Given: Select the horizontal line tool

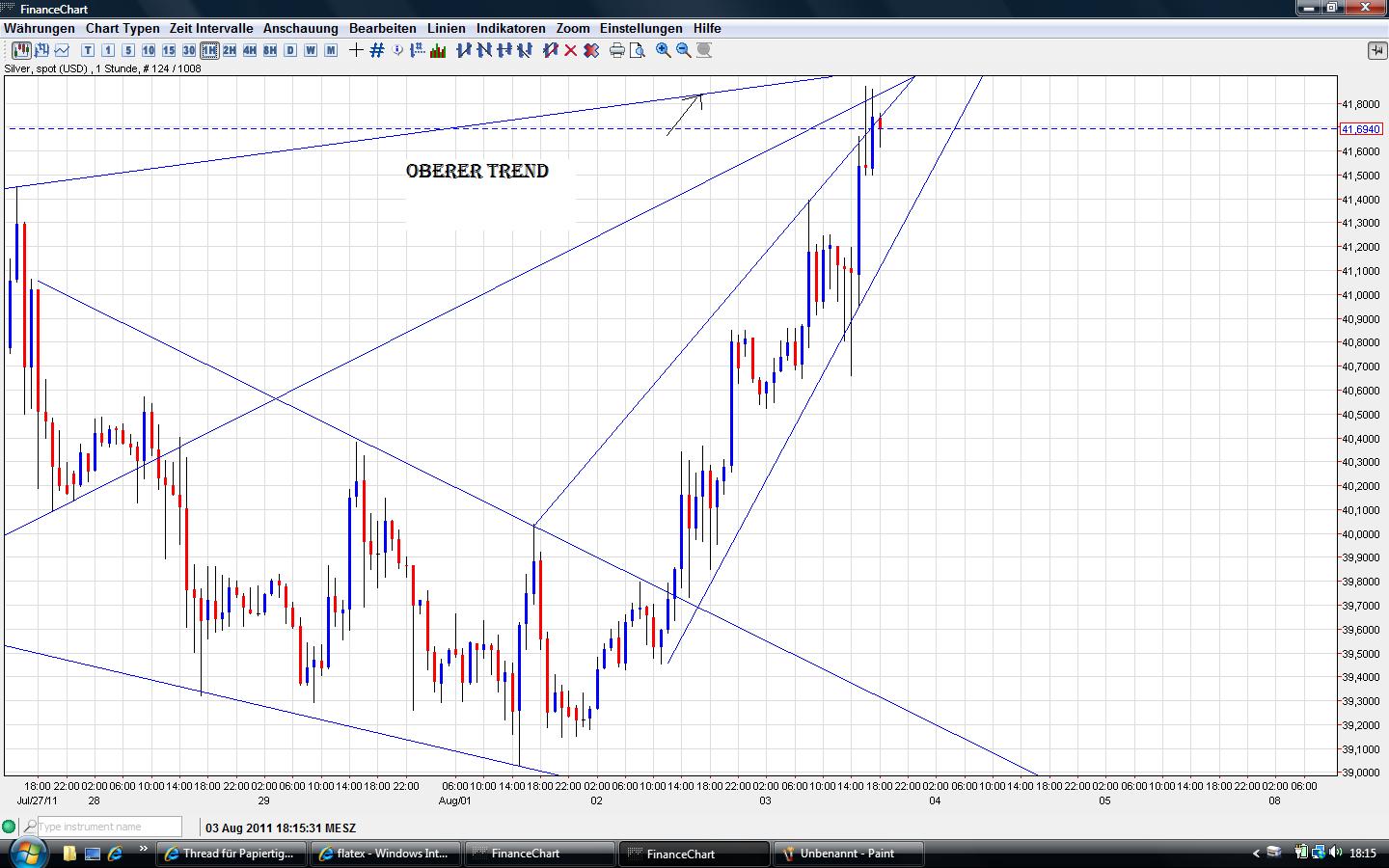Looking at the screenshot, I should 504,50.
